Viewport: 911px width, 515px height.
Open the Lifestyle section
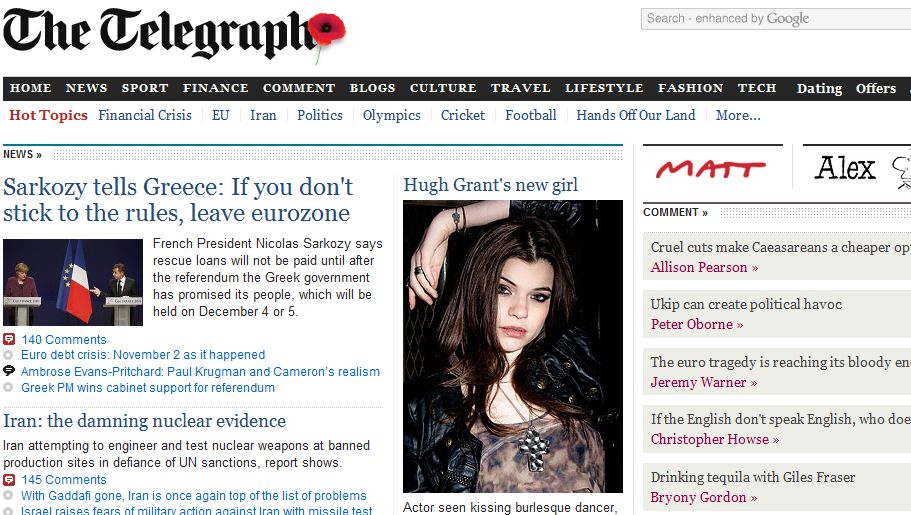click(604, 88)
